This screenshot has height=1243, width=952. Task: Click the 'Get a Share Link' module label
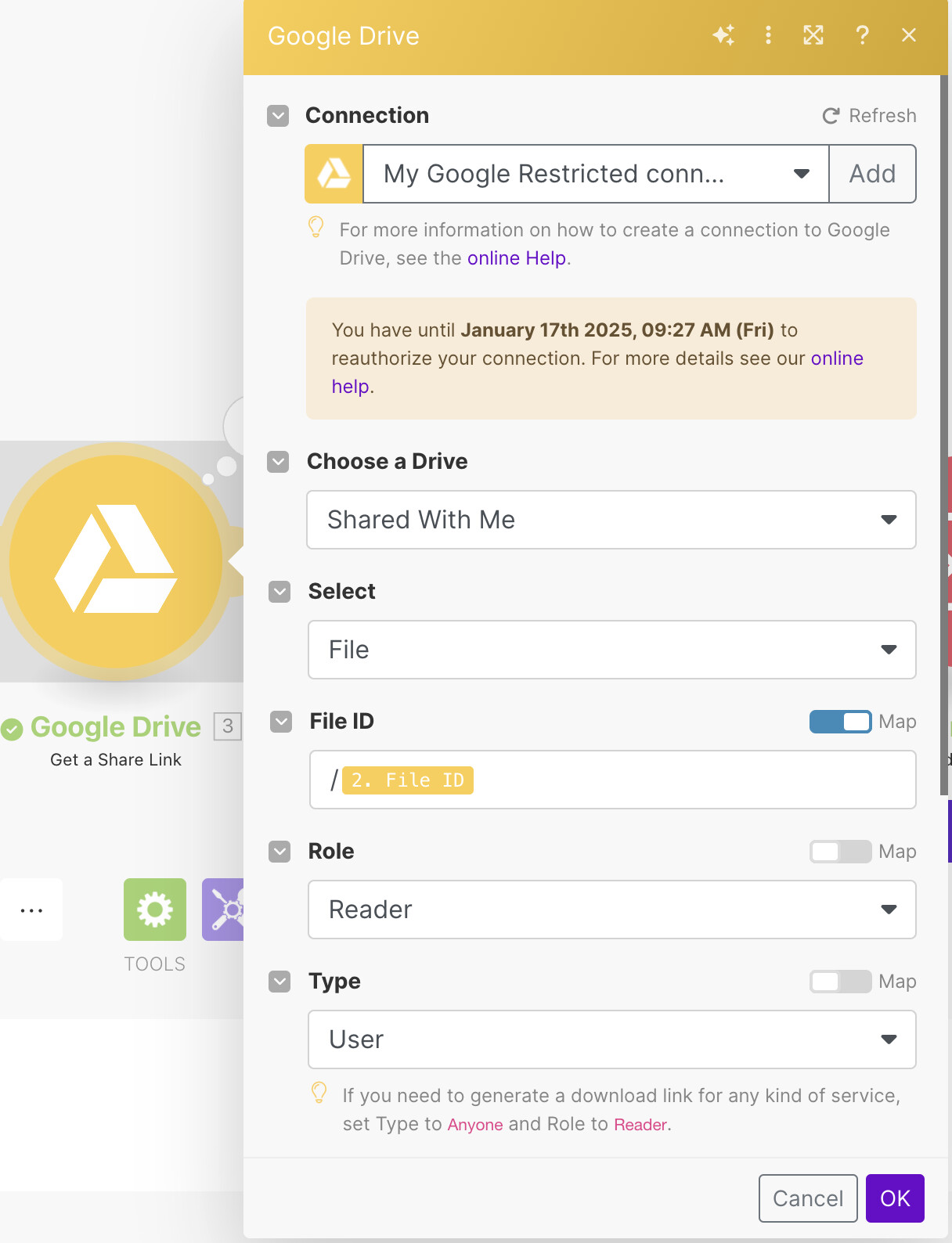(116, 760)
